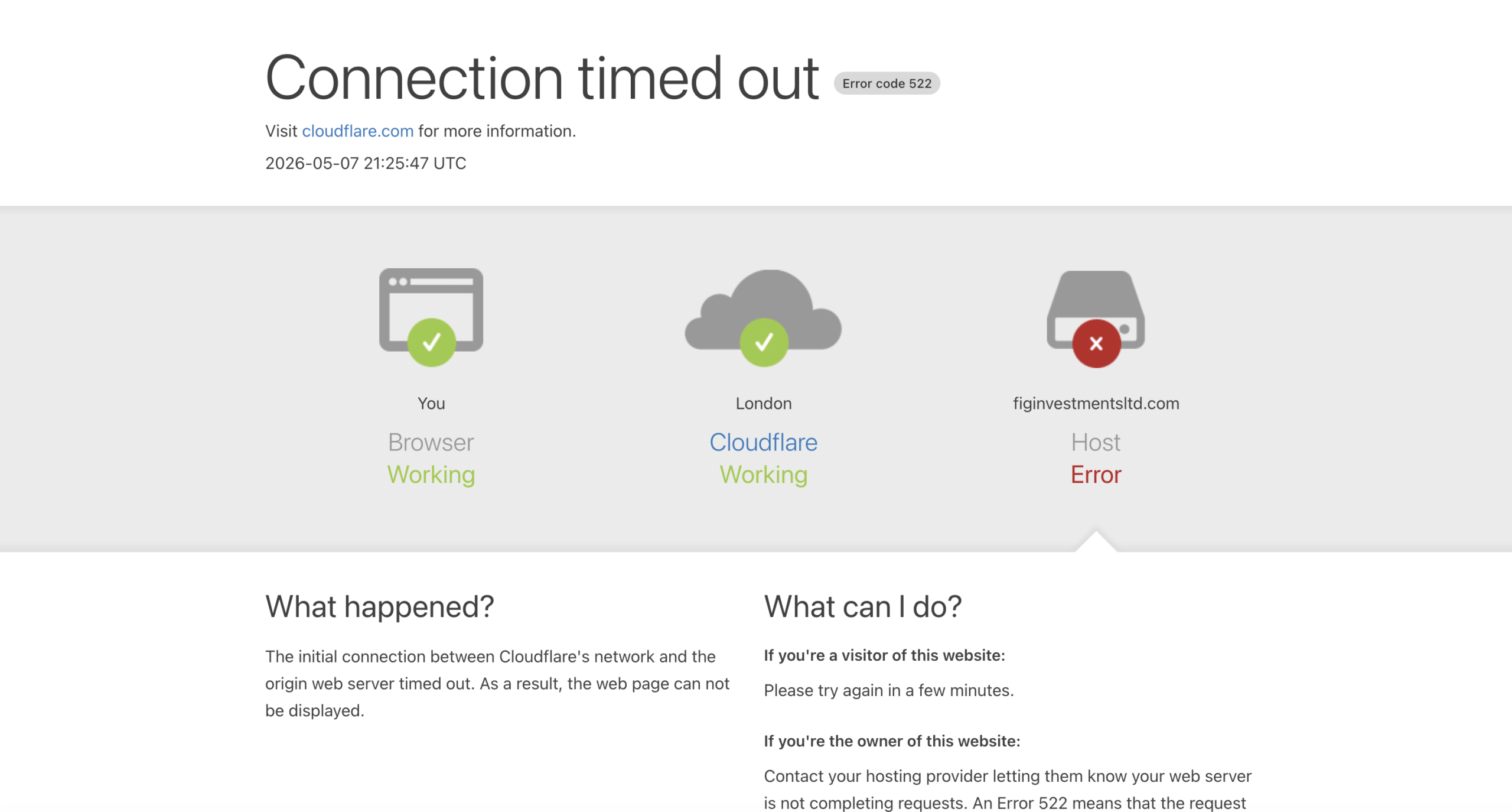
Task: Click the white pointer arrow below Host
Action: pos(1096,541)
